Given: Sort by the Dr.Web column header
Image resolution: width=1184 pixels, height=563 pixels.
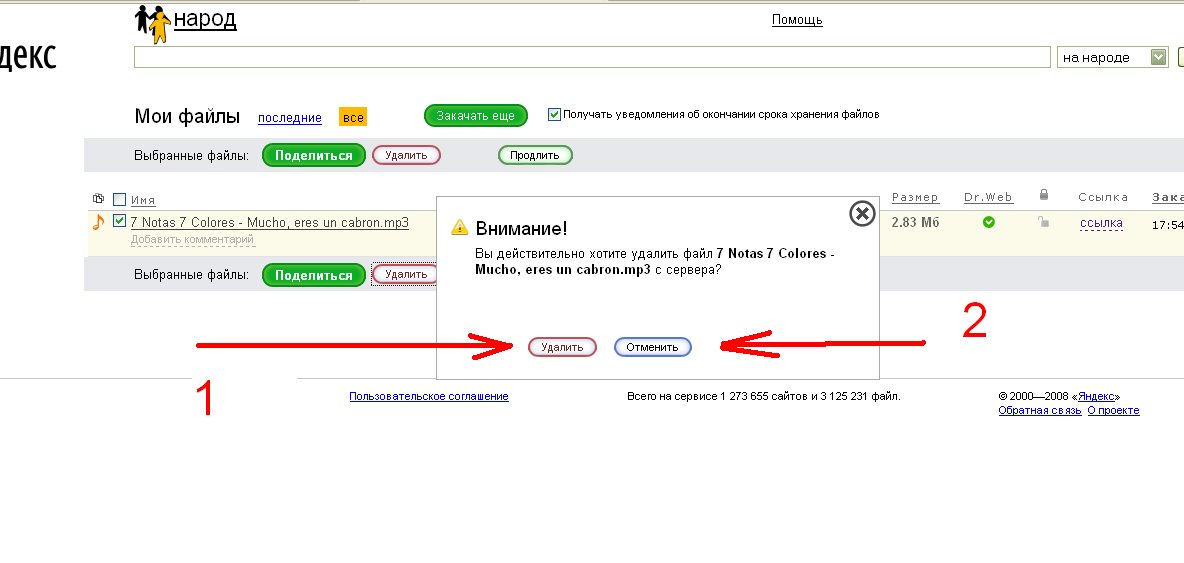Looking at the screenshot, I should pyautogui.click(x=988, y=197).
